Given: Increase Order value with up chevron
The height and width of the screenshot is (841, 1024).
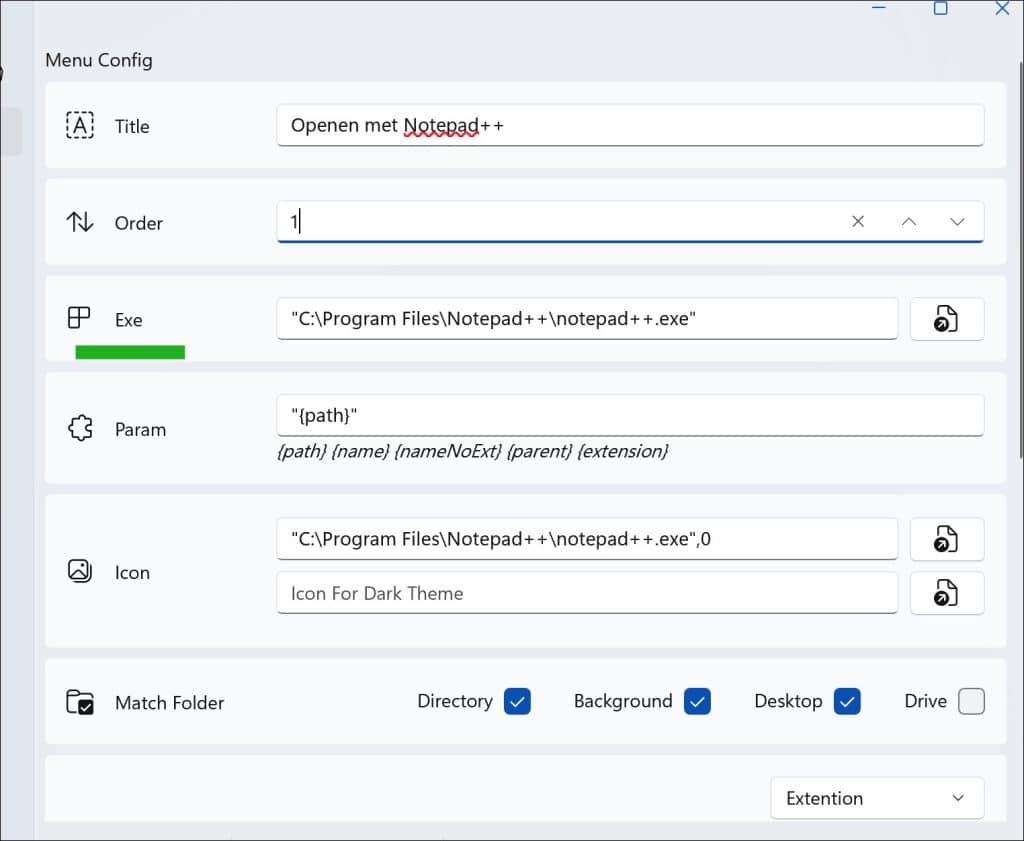Looking at the screenshot, I should pos(908,222).
